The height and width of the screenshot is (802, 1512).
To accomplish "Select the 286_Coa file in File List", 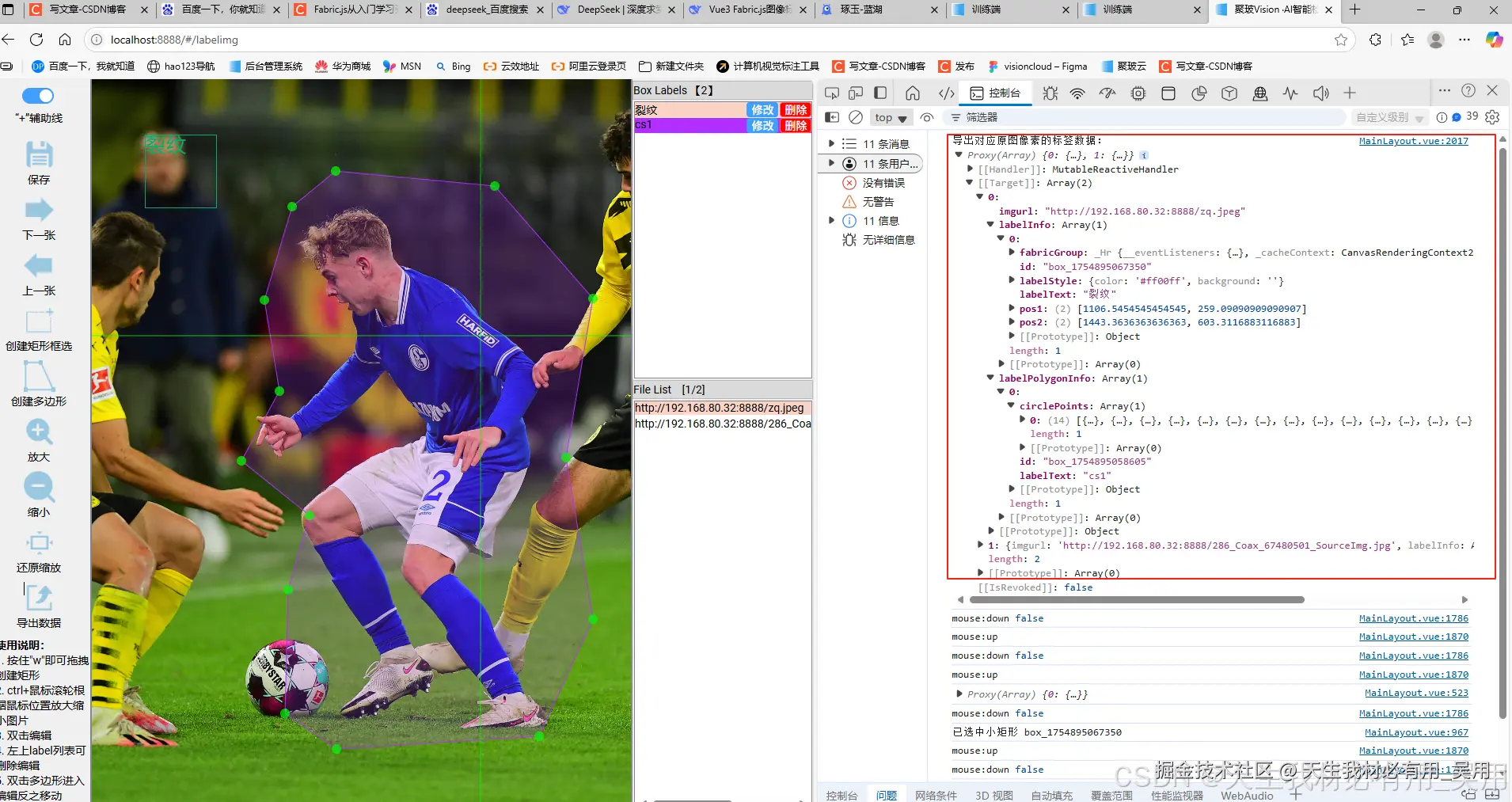I will [x=723, y=424].
